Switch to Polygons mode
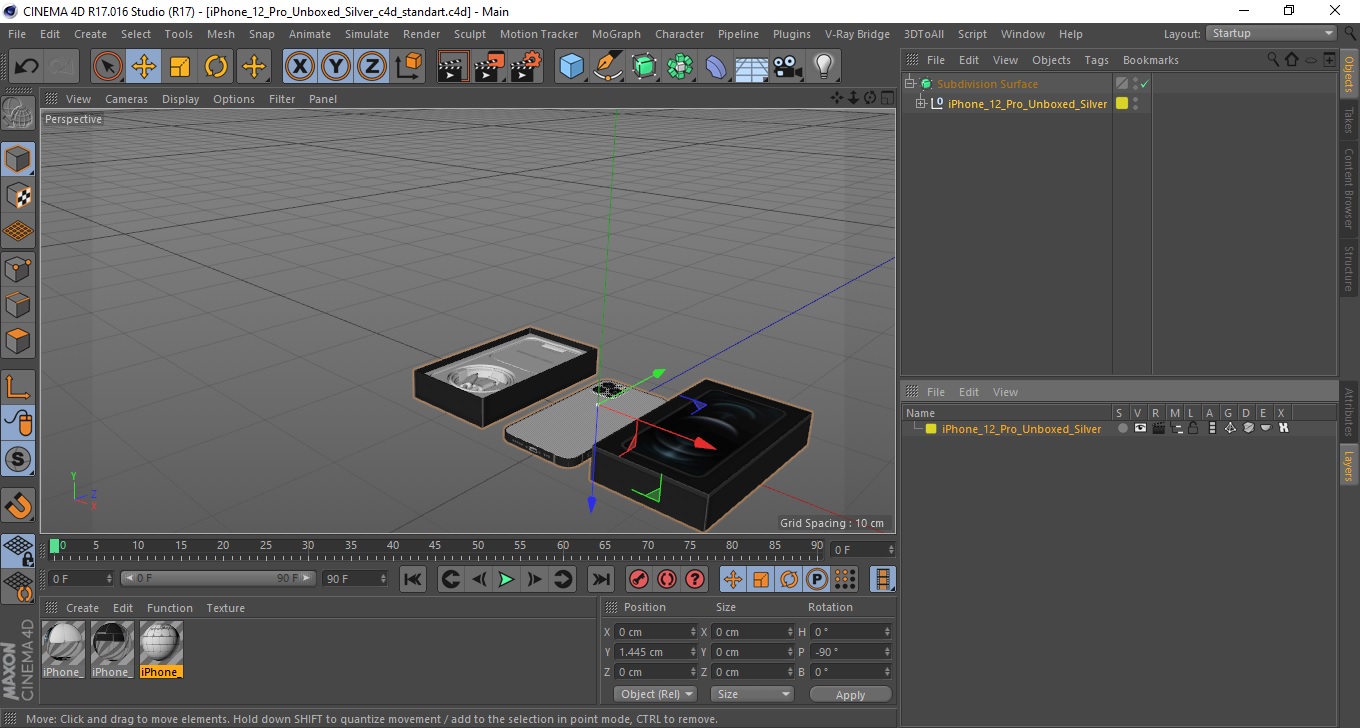Screen dimensions: 1360x728 (x=18, y=340)
